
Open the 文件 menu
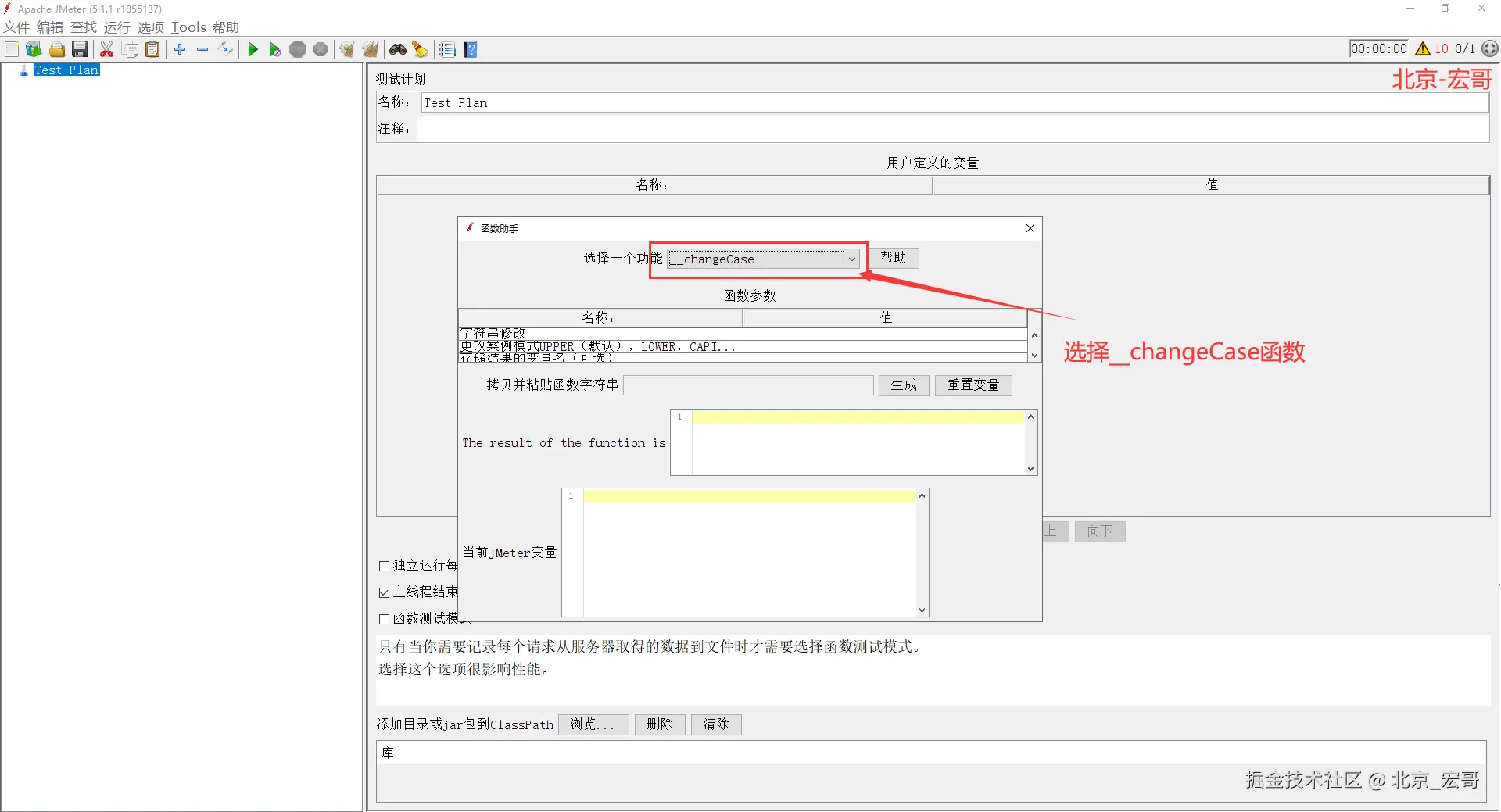coord(16,27)
